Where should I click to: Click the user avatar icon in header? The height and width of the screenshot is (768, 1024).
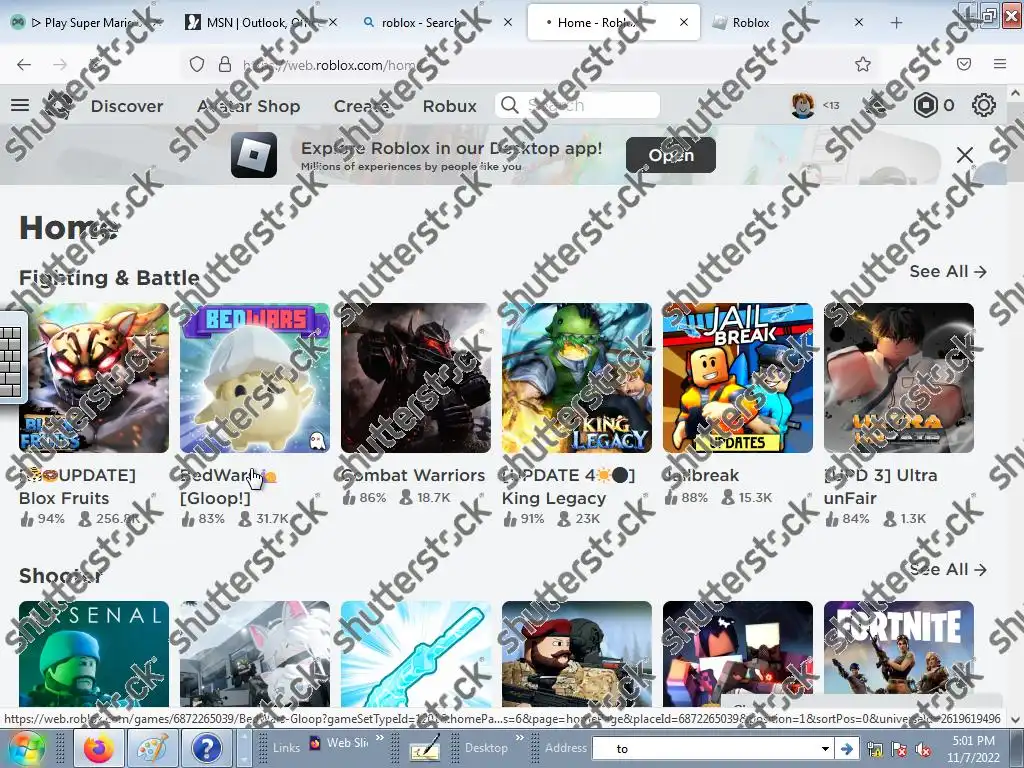pos(803,105)
